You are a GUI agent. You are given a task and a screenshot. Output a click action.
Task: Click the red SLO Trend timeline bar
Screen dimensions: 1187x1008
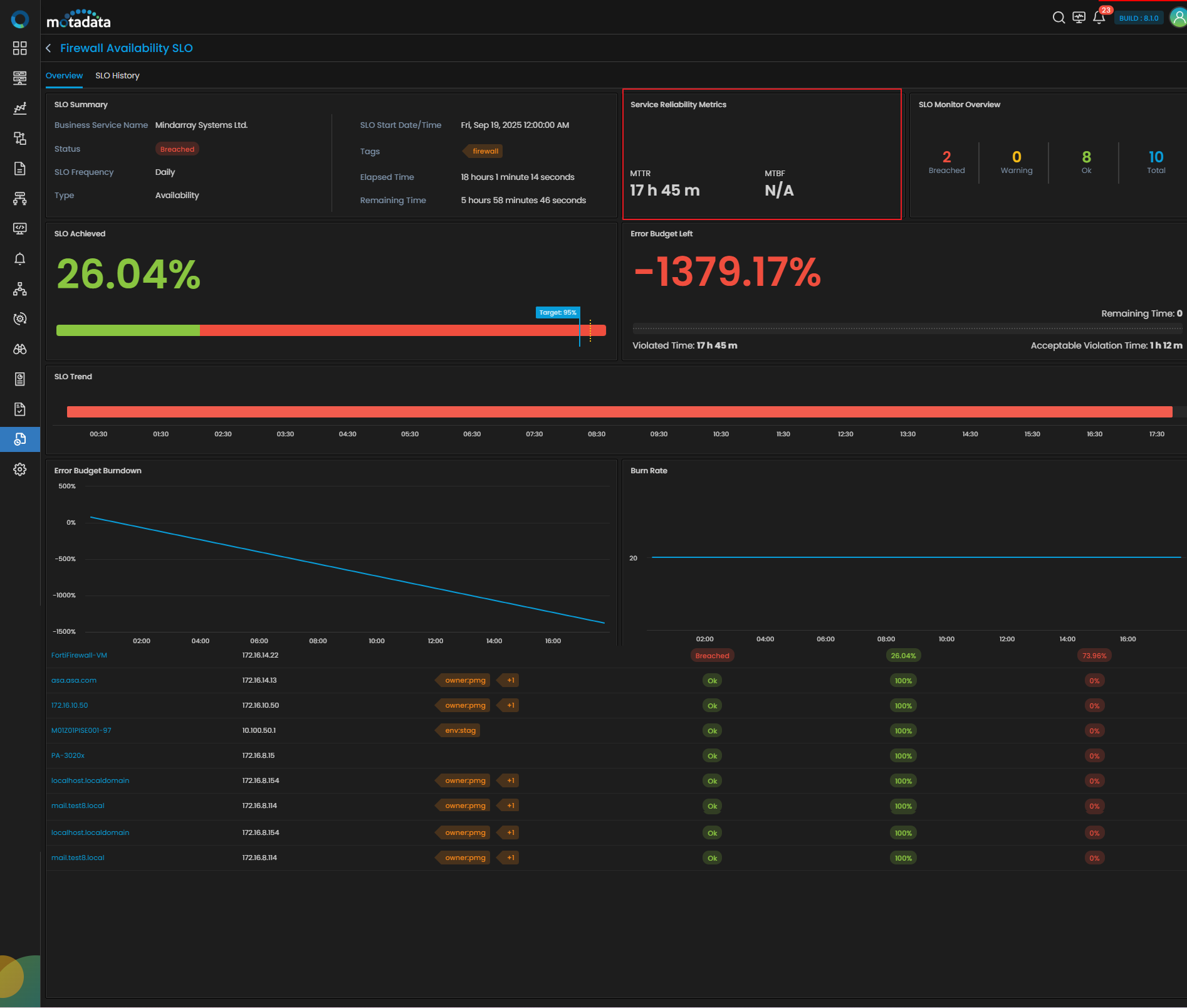click(x=619, y=412)
